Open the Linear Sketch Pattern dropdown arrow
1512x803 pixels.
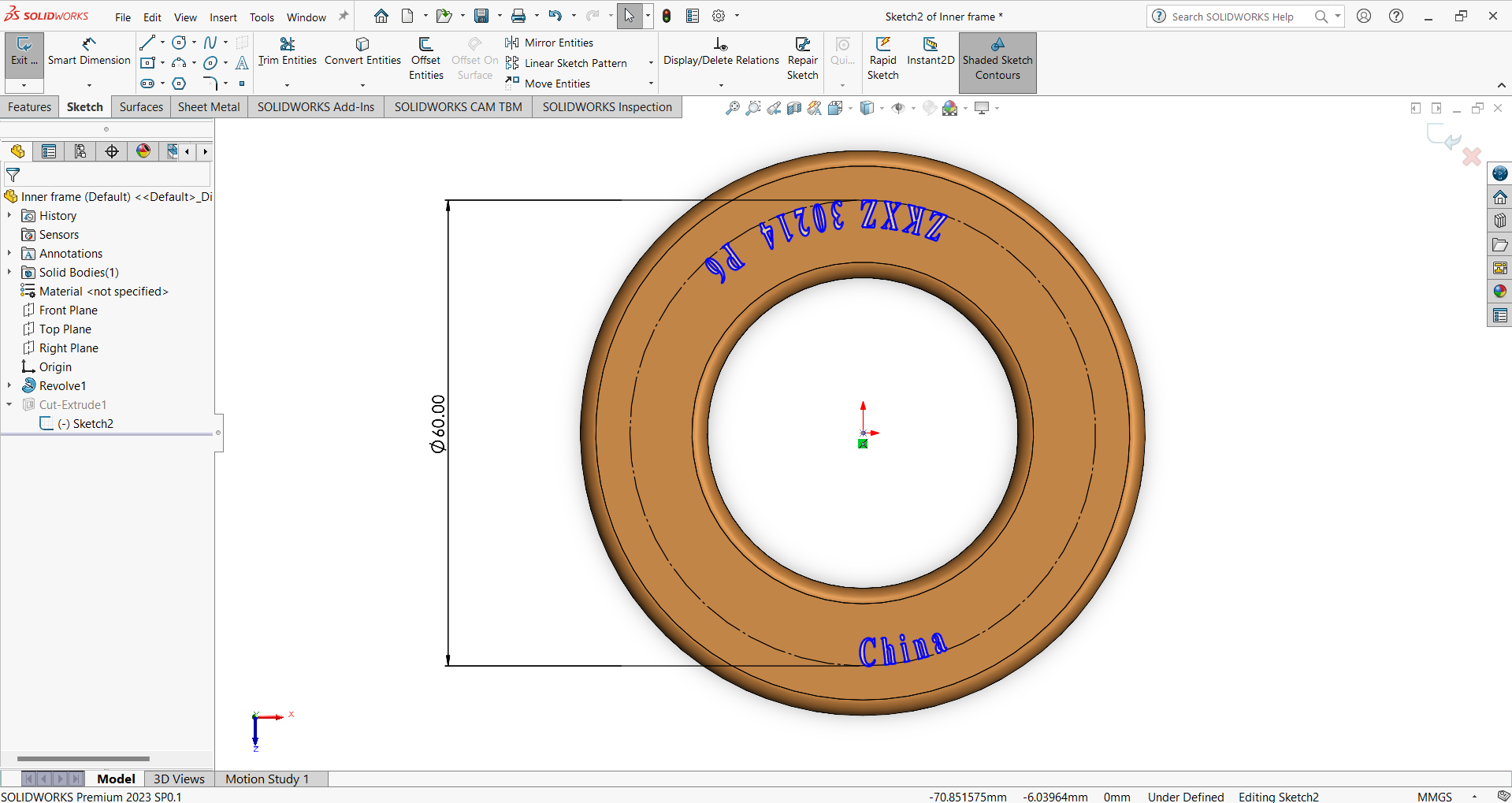(x=651, y=63)
